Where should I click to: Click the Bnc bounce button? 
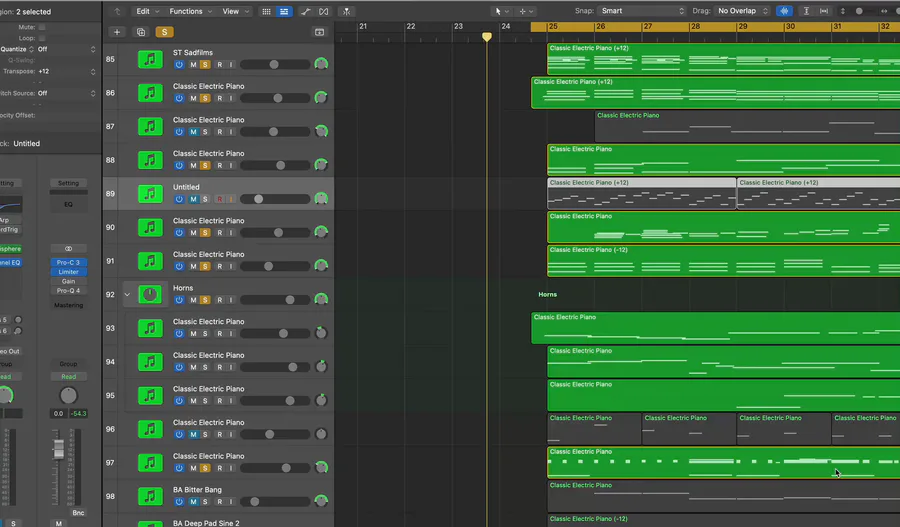click(x=78, y=513)
